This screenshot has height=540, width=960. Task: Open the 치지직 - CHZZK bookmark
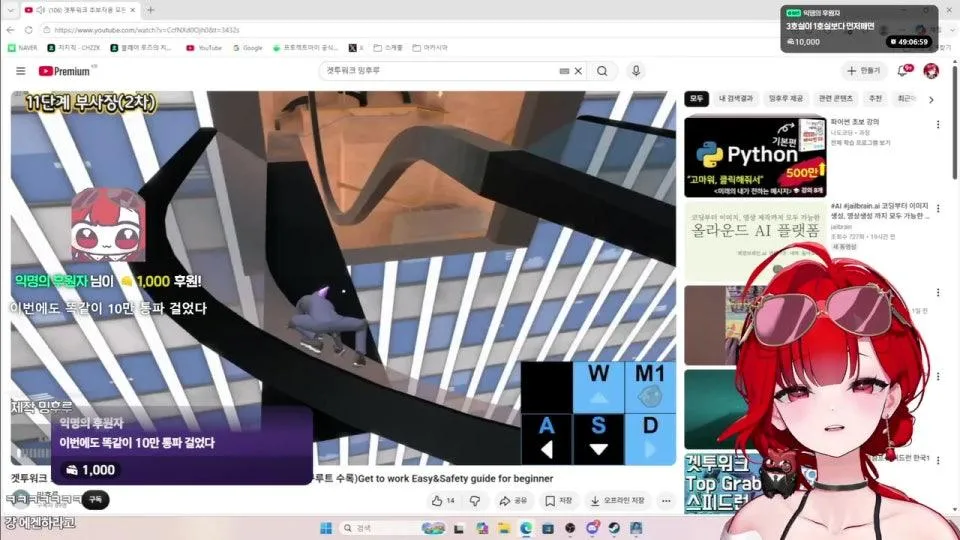[73, 47]
